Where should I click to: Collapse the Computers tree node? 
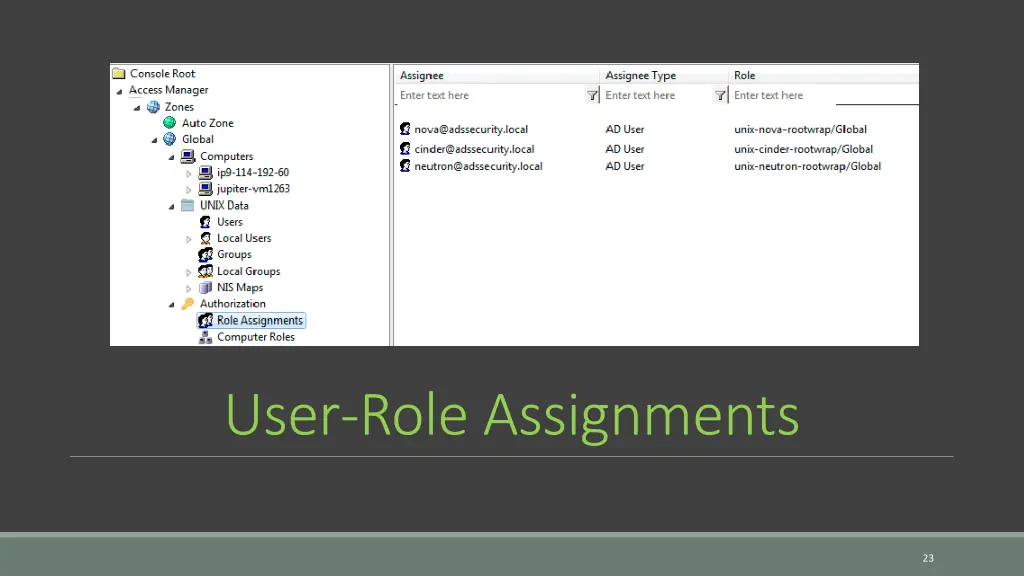[x=172, y=157]
